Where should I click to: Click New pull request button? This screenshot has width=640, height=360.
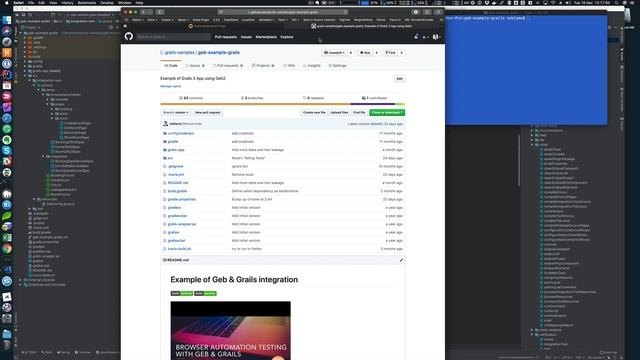point(207,112)
